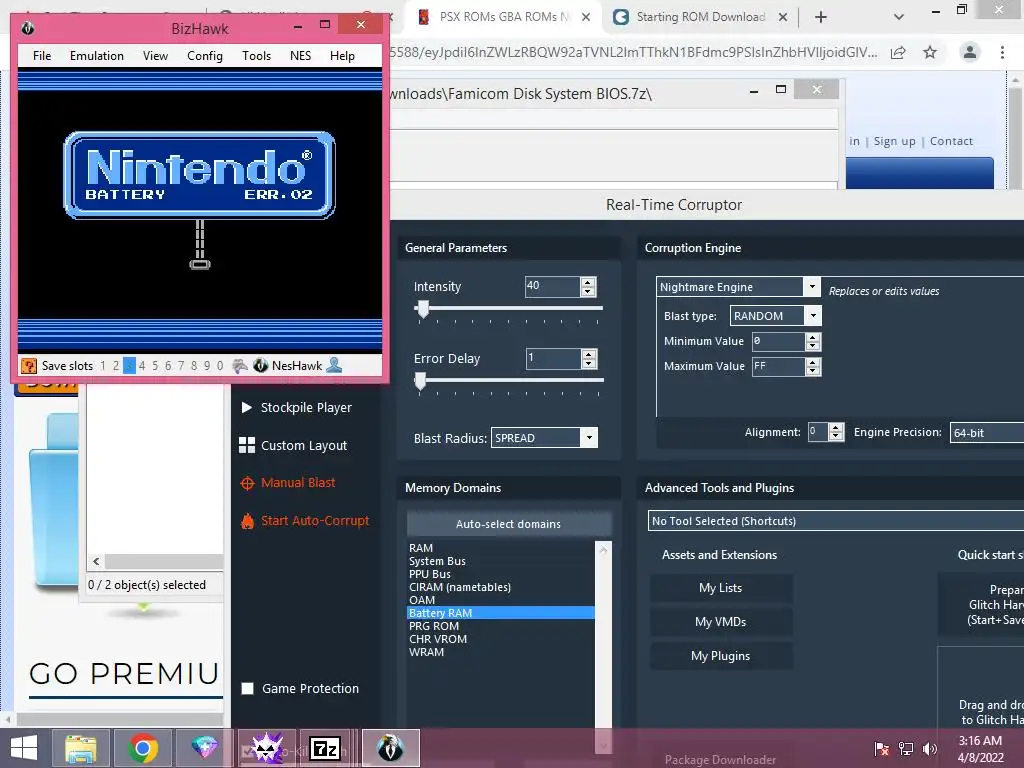Click the BizHawk title bar app icon

tap(27, 28)
